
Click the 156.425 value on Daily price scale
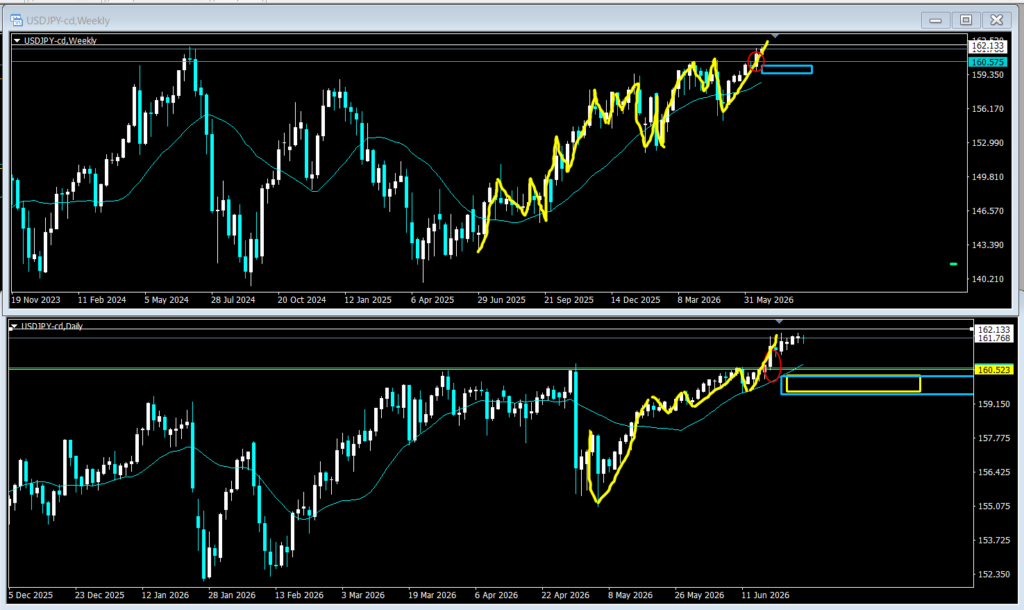[x=993, y=472]
